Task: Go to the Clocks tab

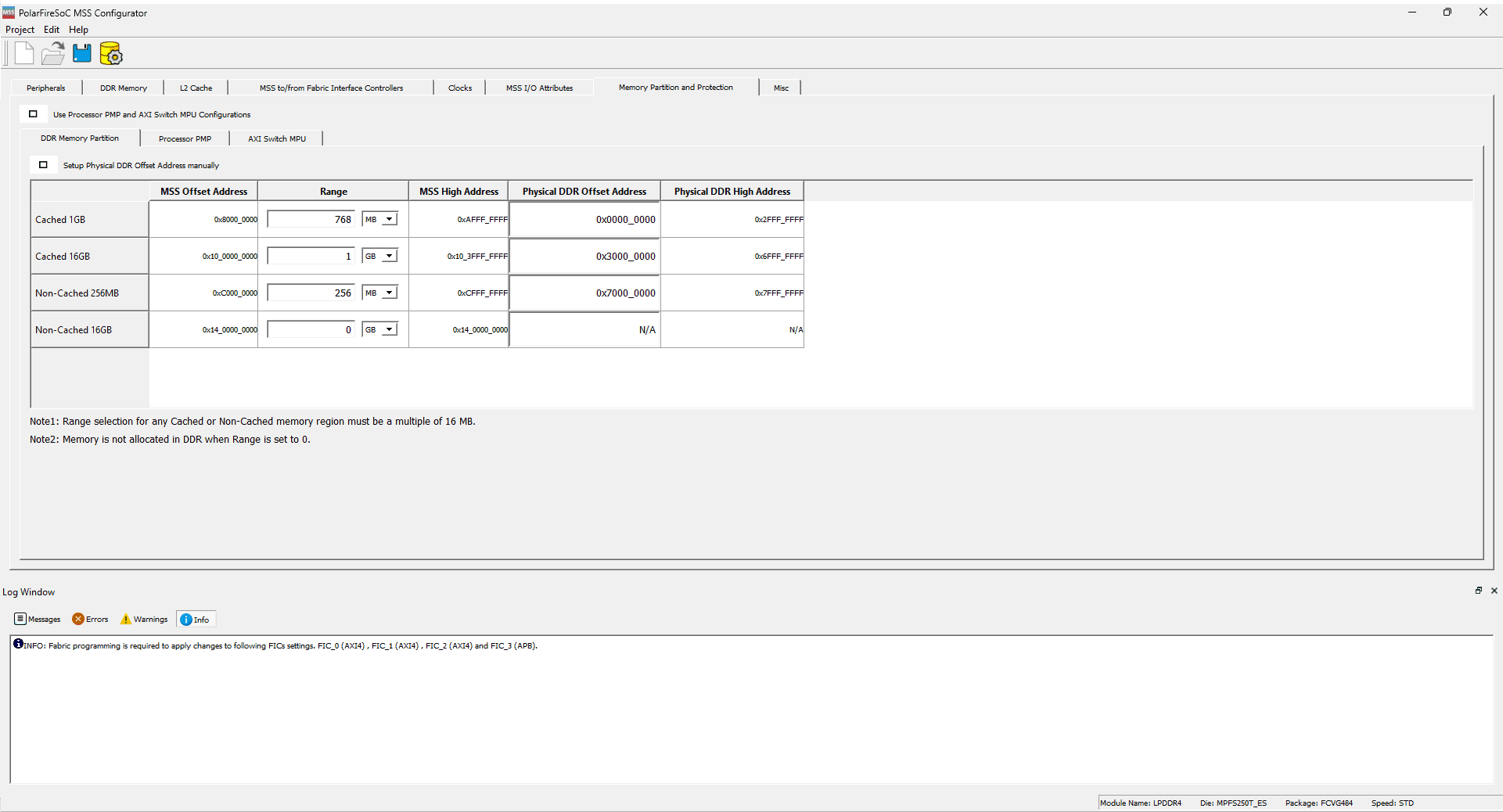Action: (x=459, y=88)
